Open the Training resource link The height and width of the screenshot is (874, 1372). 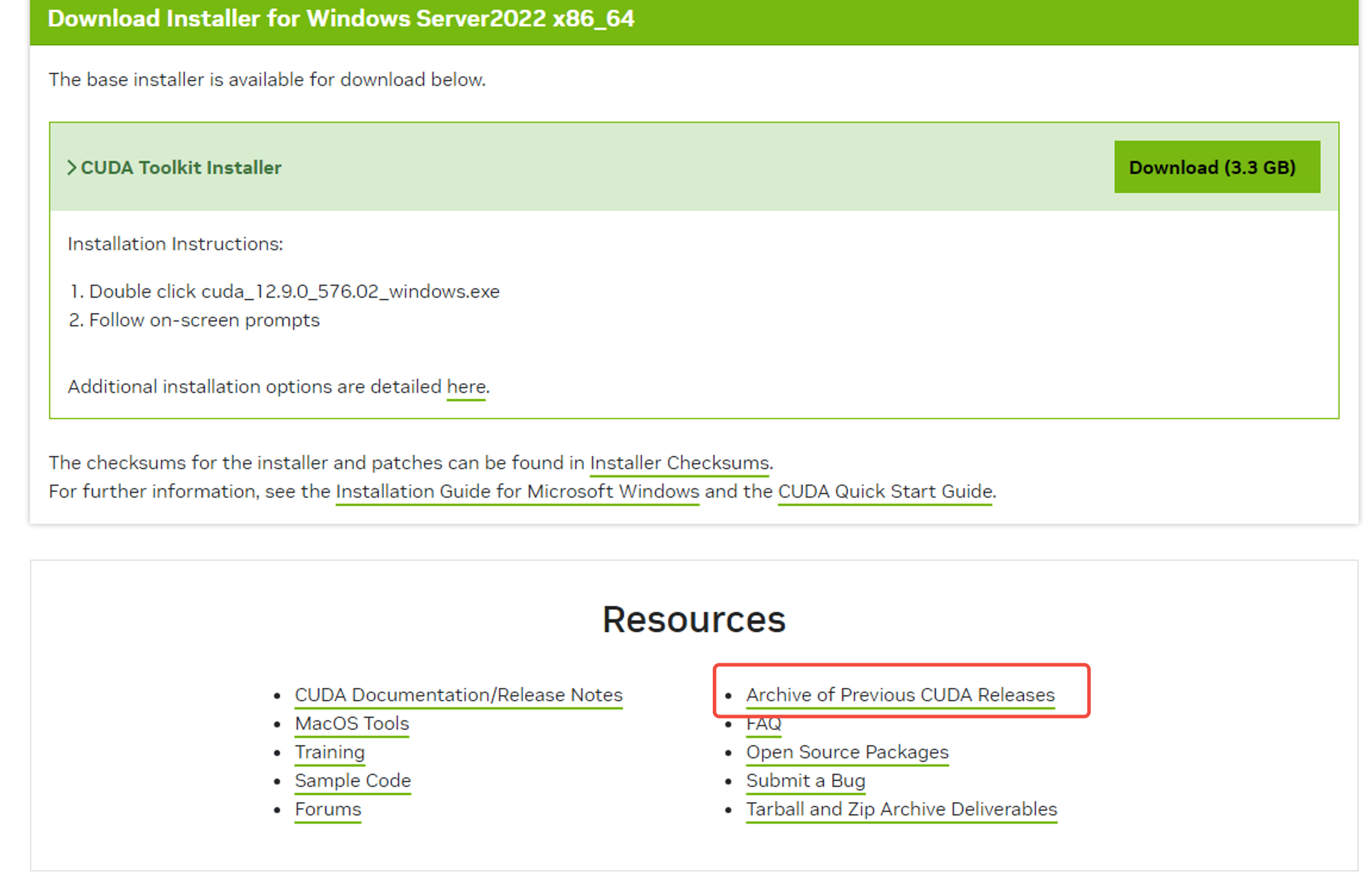pyautogui.click(x=330, y=752)
